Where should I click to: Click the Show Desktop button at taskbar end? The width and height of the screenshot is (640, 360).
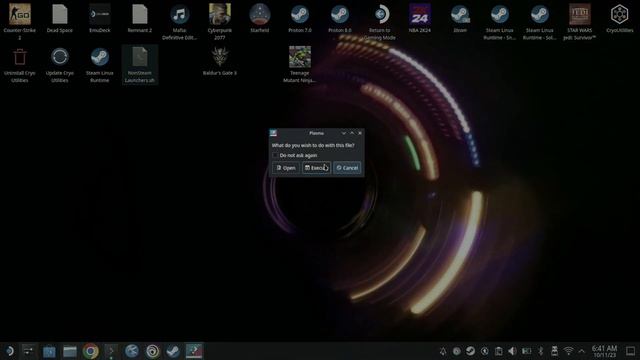630,351
